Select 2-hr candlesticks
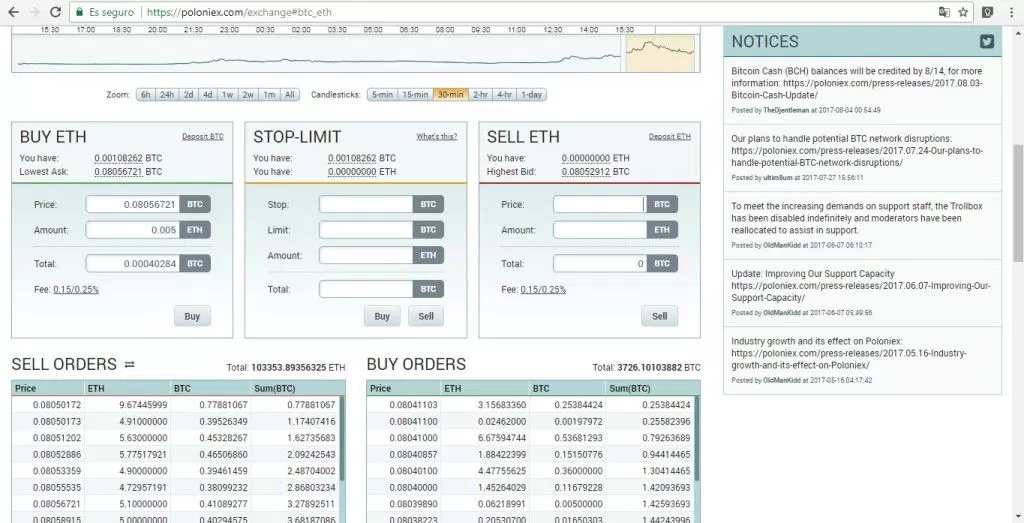The height and width of the screenshot is (523, 1024). click(x=480, y=95)
